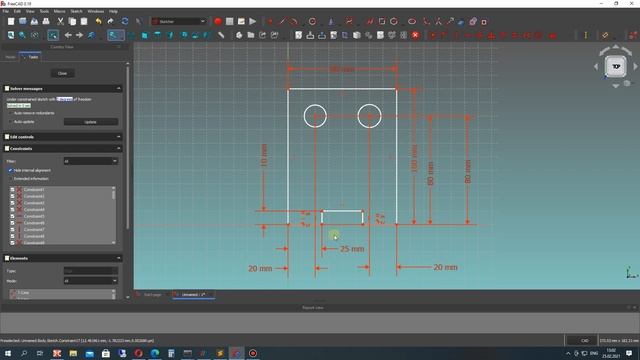Select the sketcher ellipse icon

[x=412, y=22]
